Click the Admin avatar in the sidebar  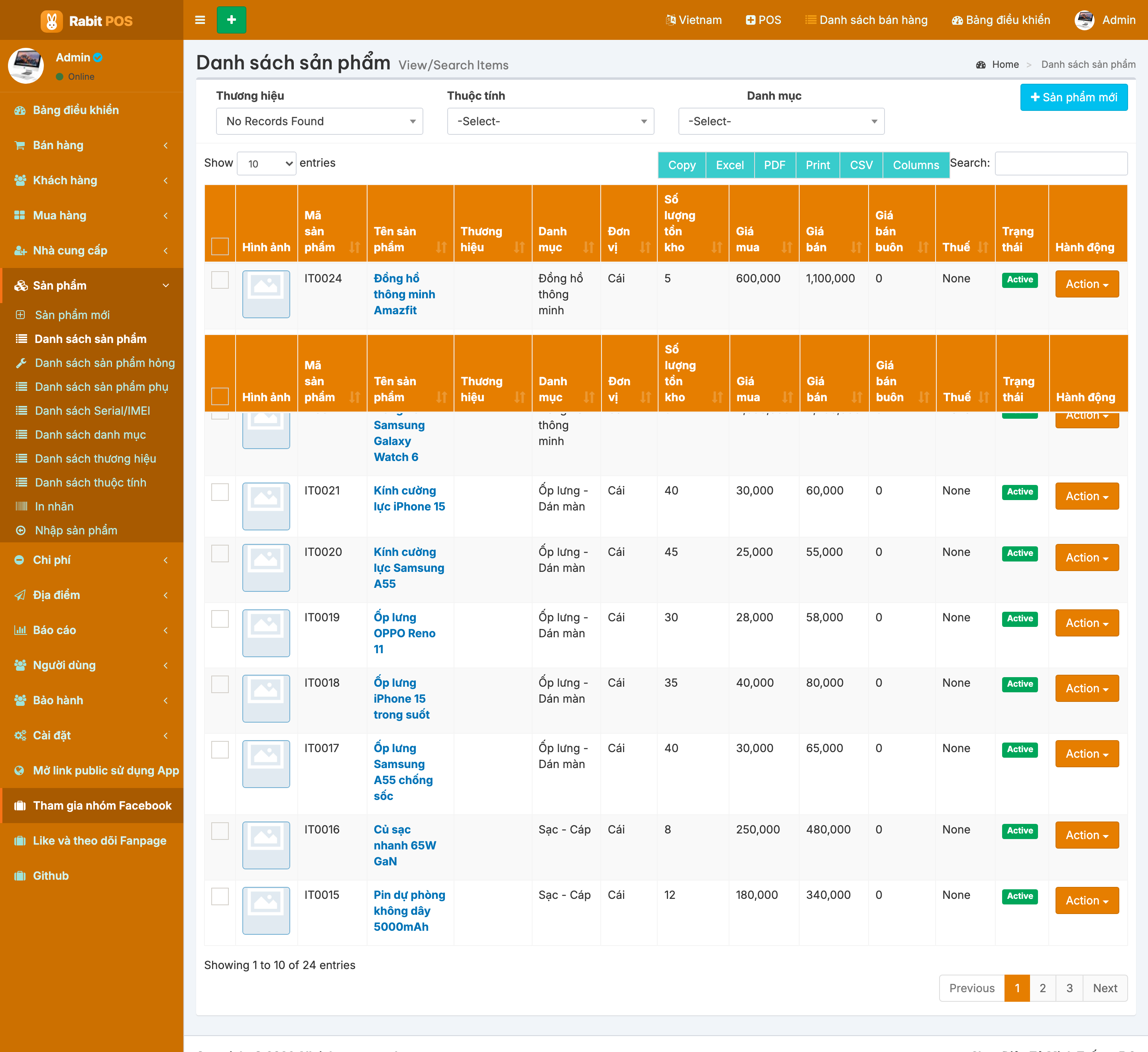coord(26,65)
